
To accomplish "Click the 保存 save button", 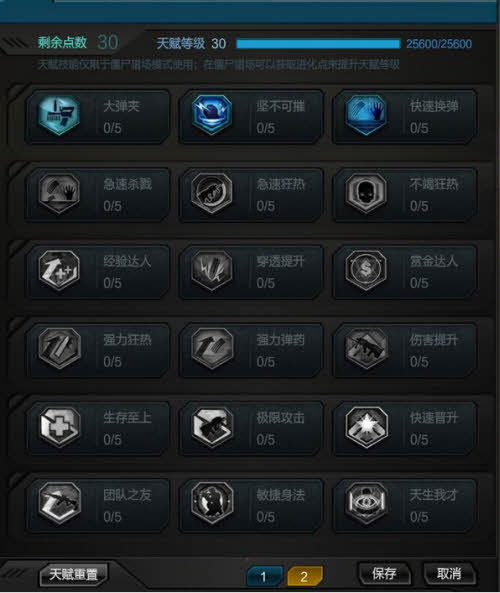I will [x=384, y=574].
